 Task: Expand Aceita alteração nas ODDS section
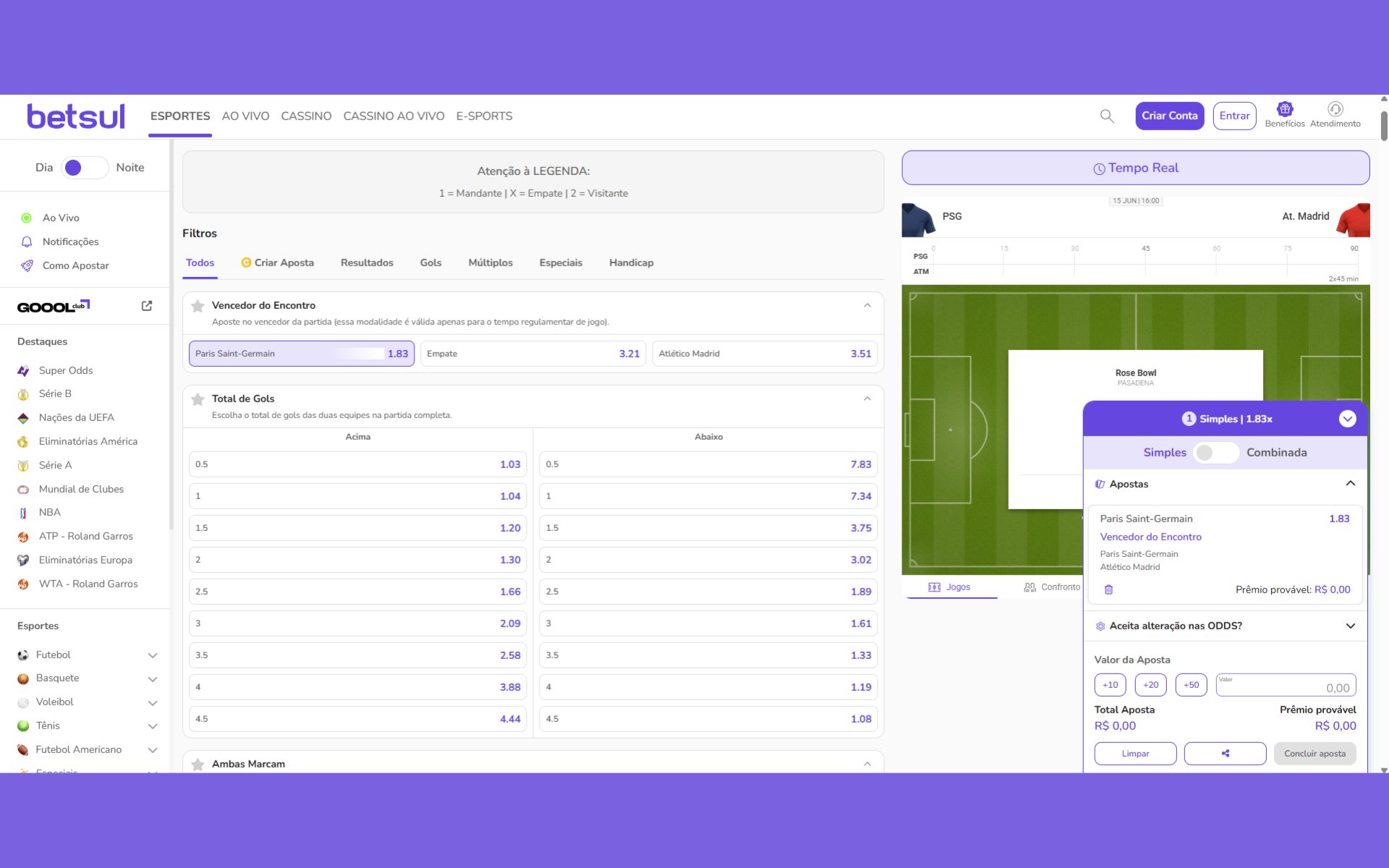tap(1350, 626)
